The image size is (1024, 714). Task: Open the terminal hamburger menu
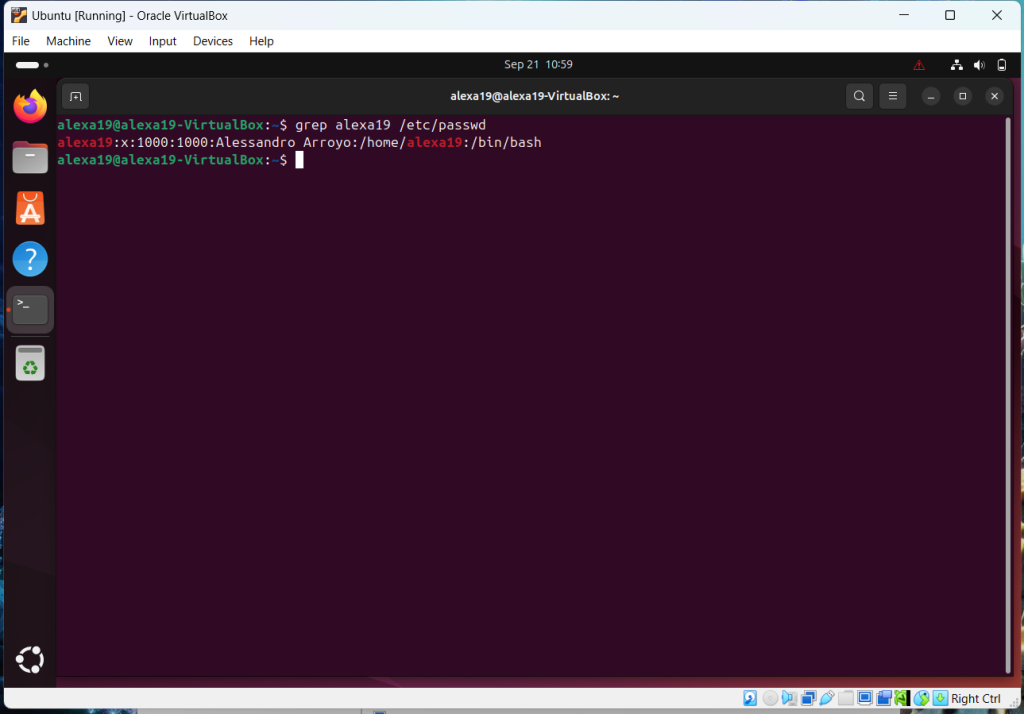point(893,97)
